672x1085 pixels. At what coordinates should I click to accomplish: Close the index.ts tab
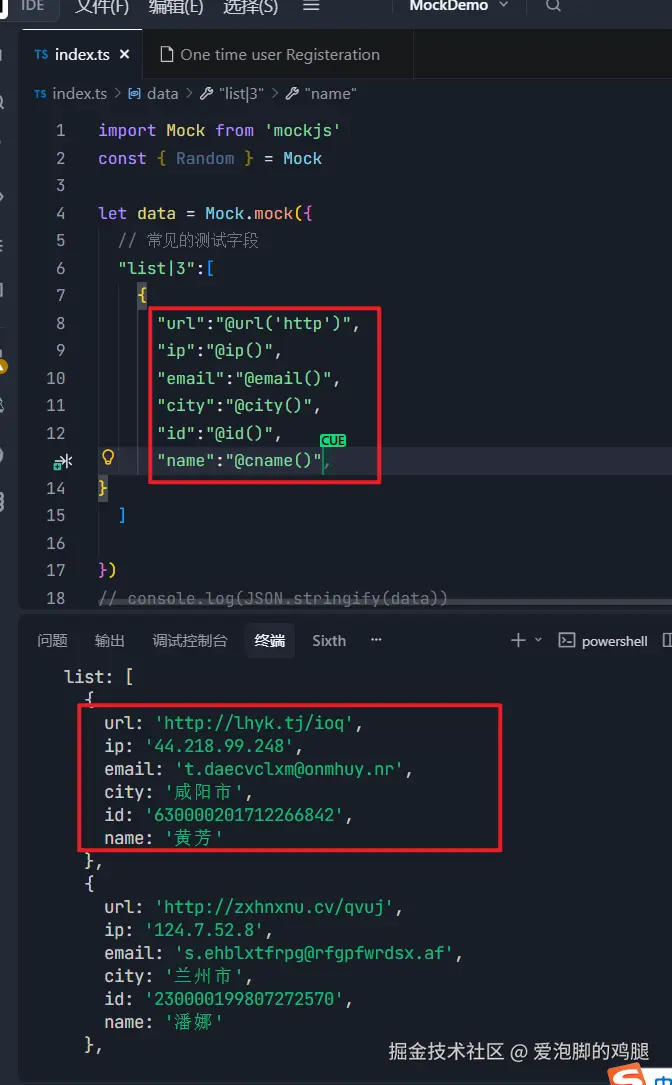[x=125, y=54]
